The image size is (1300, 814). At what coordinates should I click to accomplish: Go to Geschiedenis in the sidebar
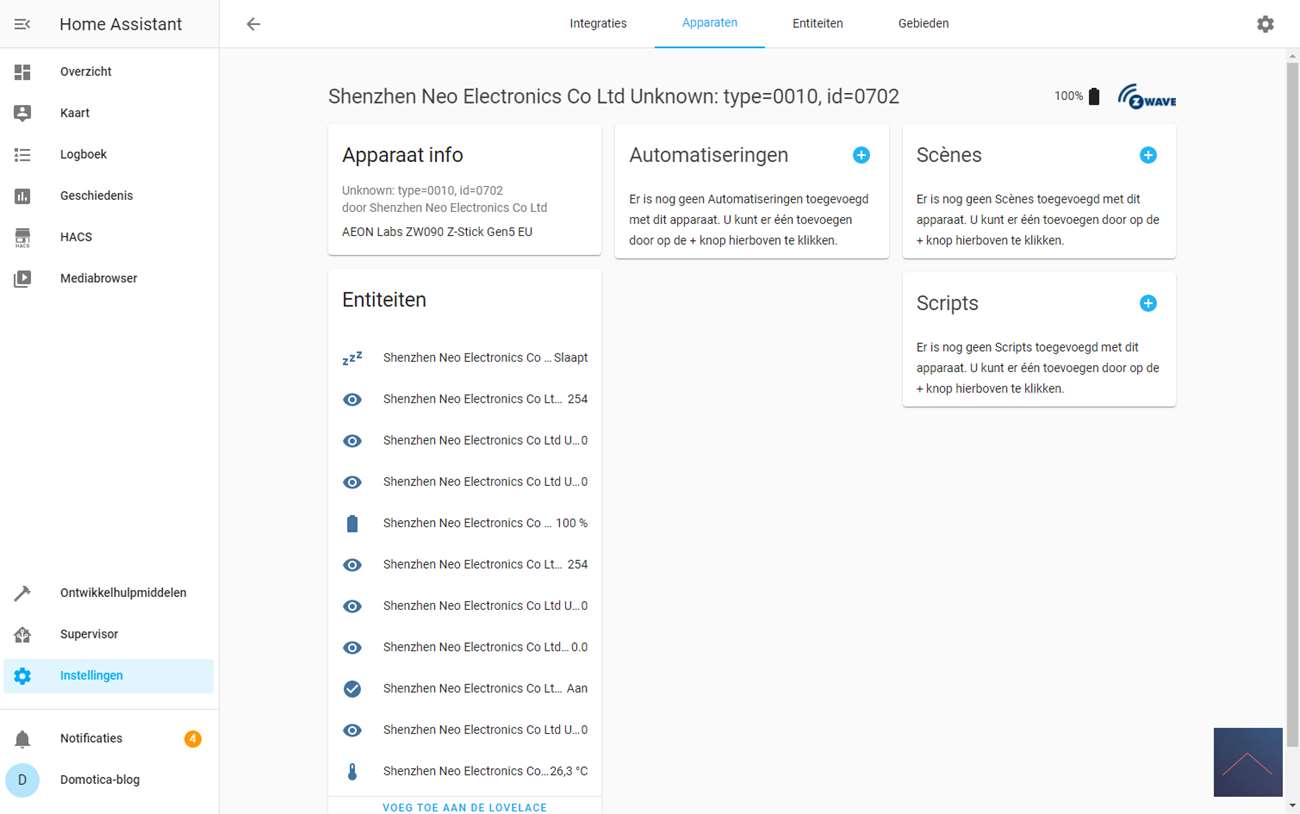click(109, 196)
